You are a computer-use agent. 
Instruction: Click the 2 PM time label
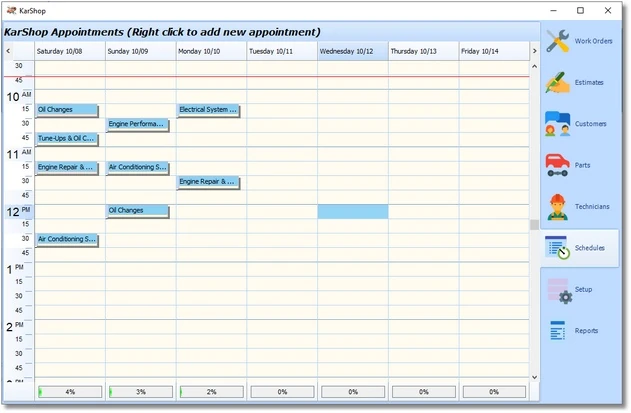15,326
